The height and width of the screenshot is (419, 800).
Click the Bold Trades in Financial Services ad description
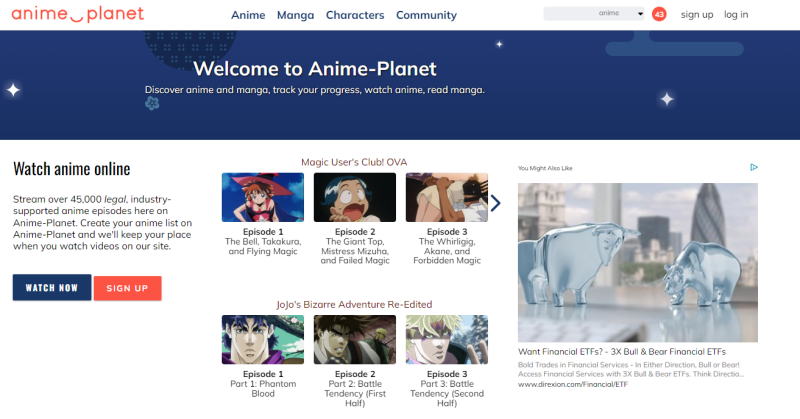coord(631,369)
